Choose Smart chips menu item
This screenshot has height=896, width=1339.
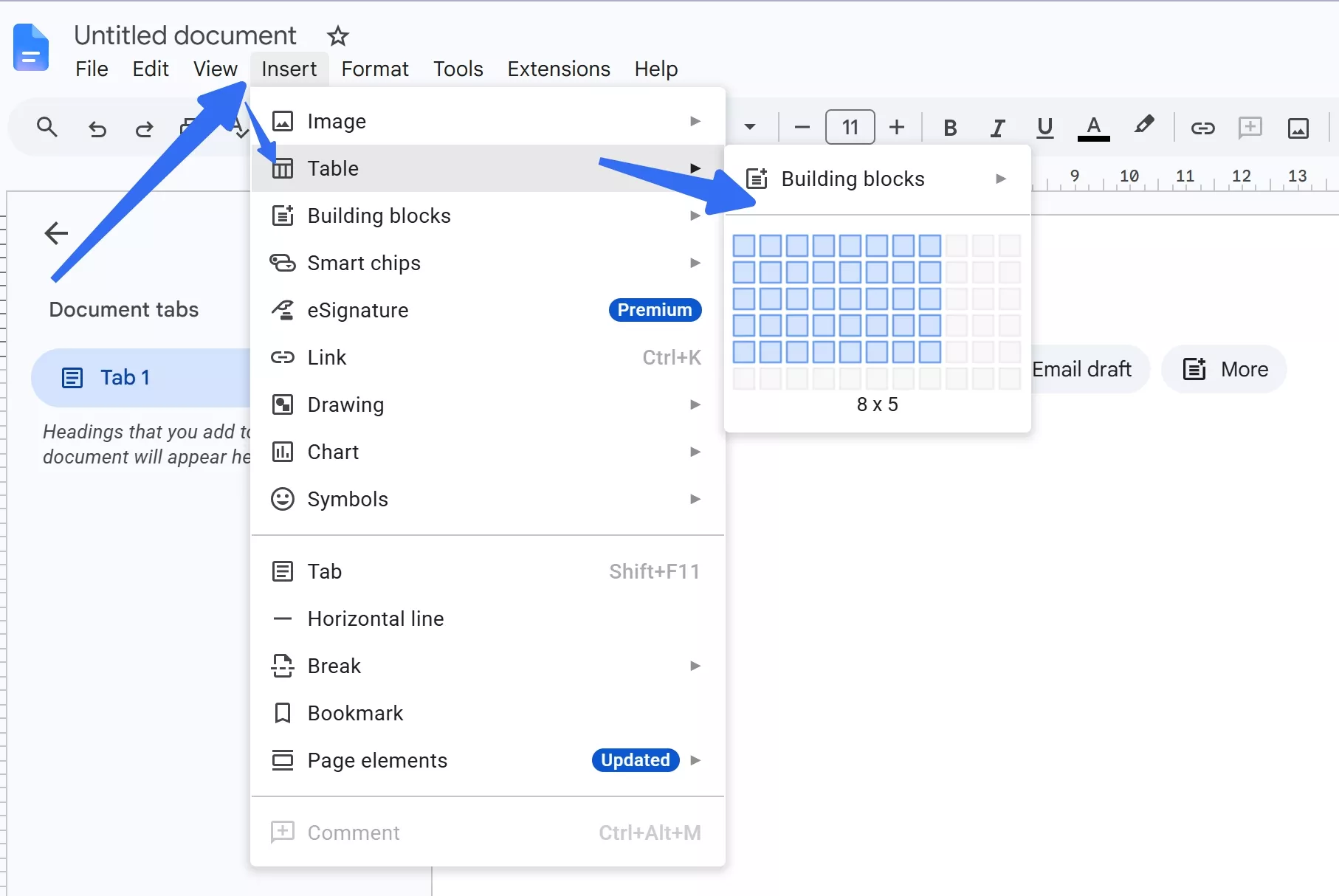[487, 263]
